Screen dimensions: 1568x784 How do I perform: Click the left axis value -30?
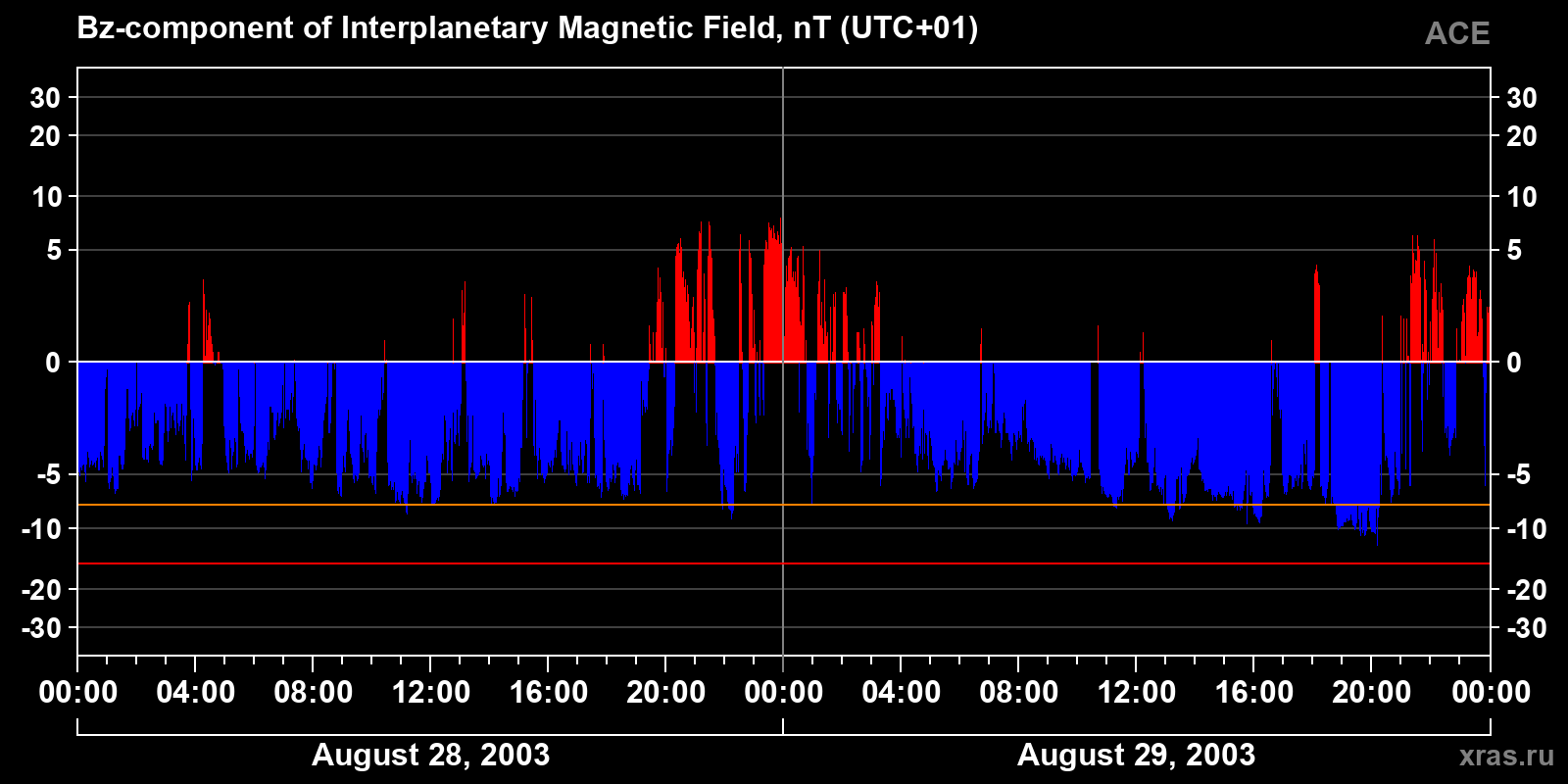click(x=42, y=628)
